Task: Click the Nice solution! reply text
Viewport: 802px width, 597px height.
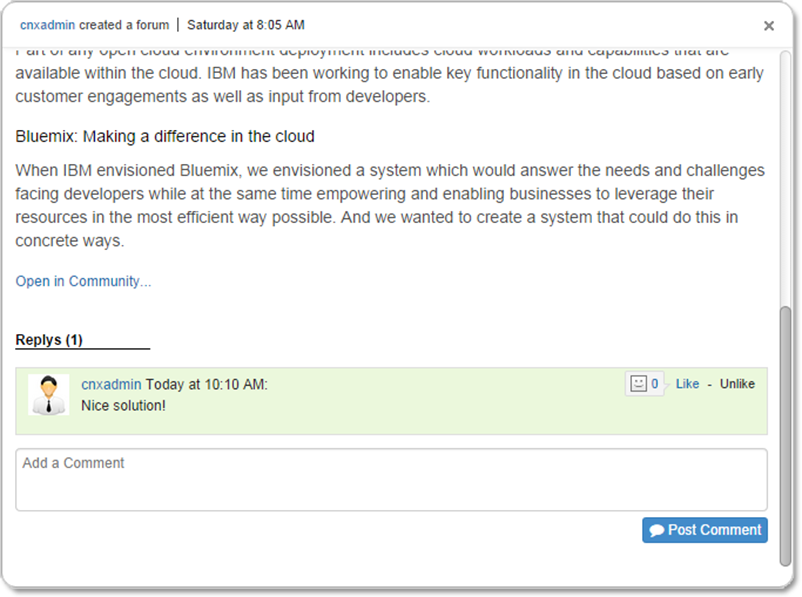Action: pos(123,406)
